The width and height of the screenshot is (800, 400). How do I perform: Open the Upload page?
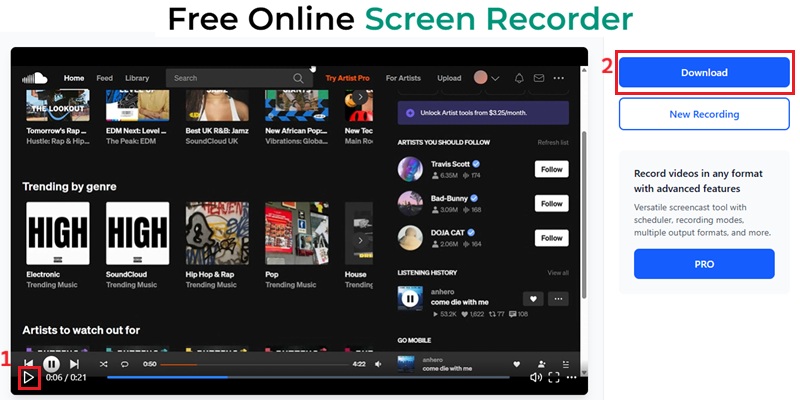(449, 78)
